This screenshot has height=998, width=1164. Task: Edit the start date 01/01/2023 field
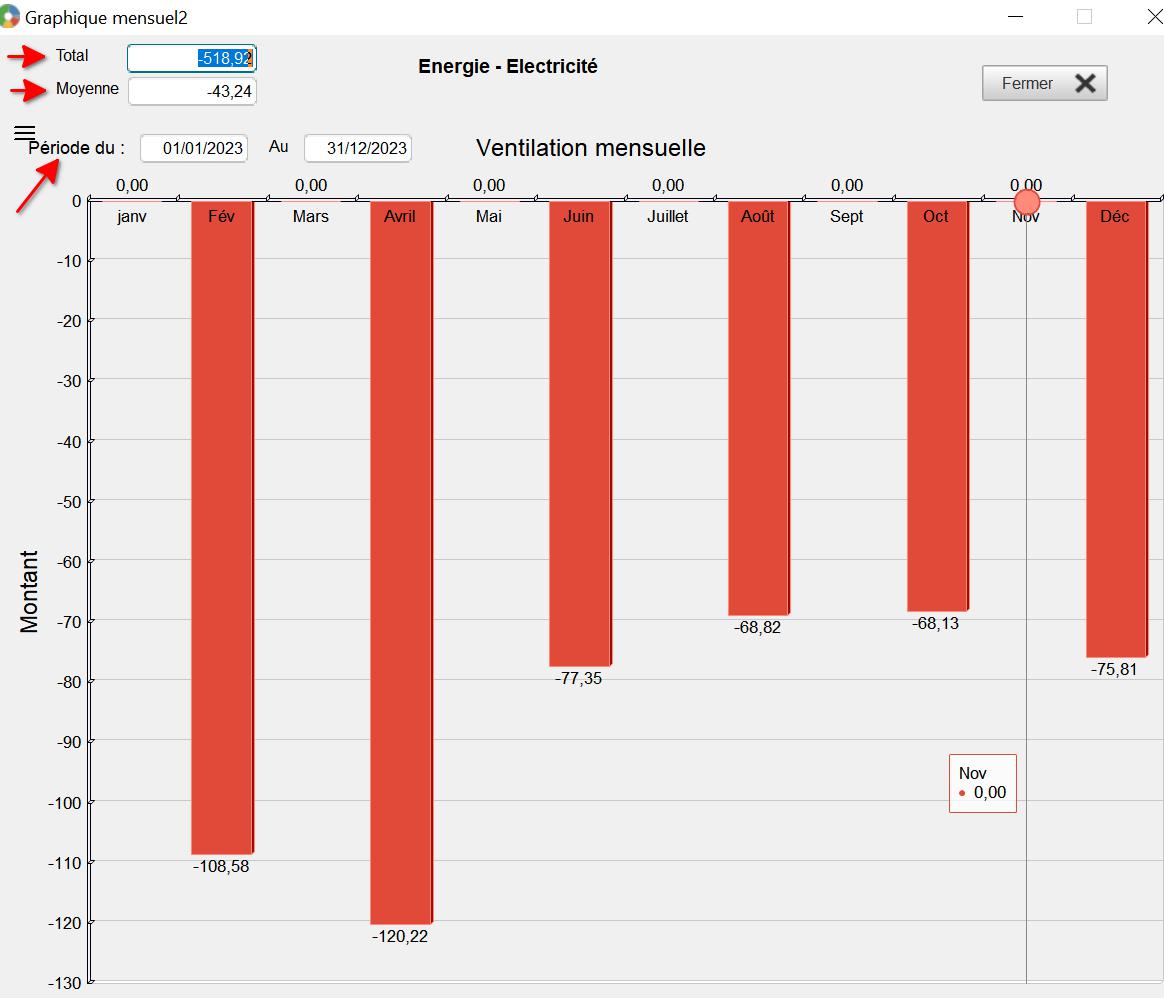coord(194,148)
